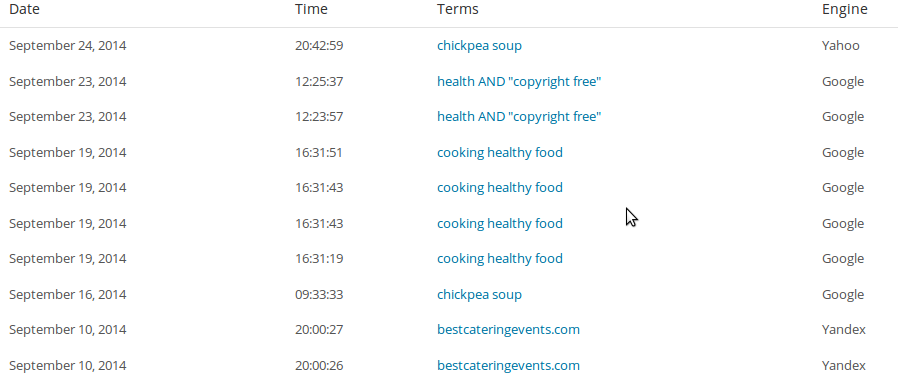This screenshot has width=898, height=382.
Task: Click the Yandex engine cell beside 20:00:27
Action: [x=844, y=330]
